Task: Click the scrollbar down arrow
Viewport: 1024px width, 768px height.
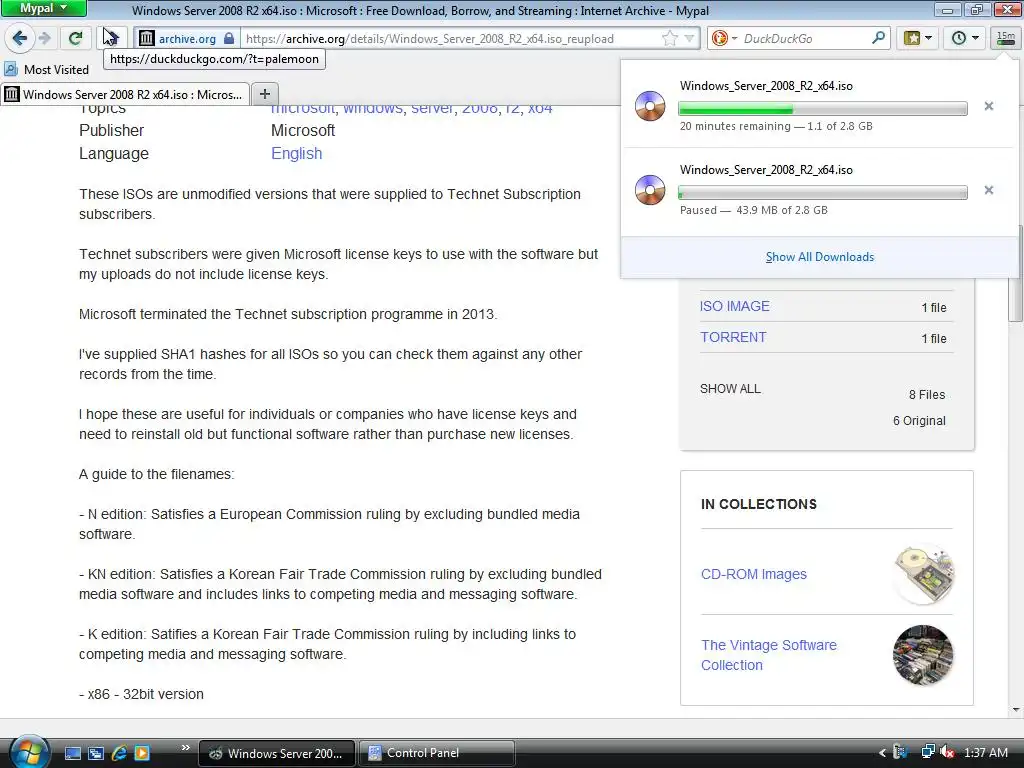Action: (1016, 710)
